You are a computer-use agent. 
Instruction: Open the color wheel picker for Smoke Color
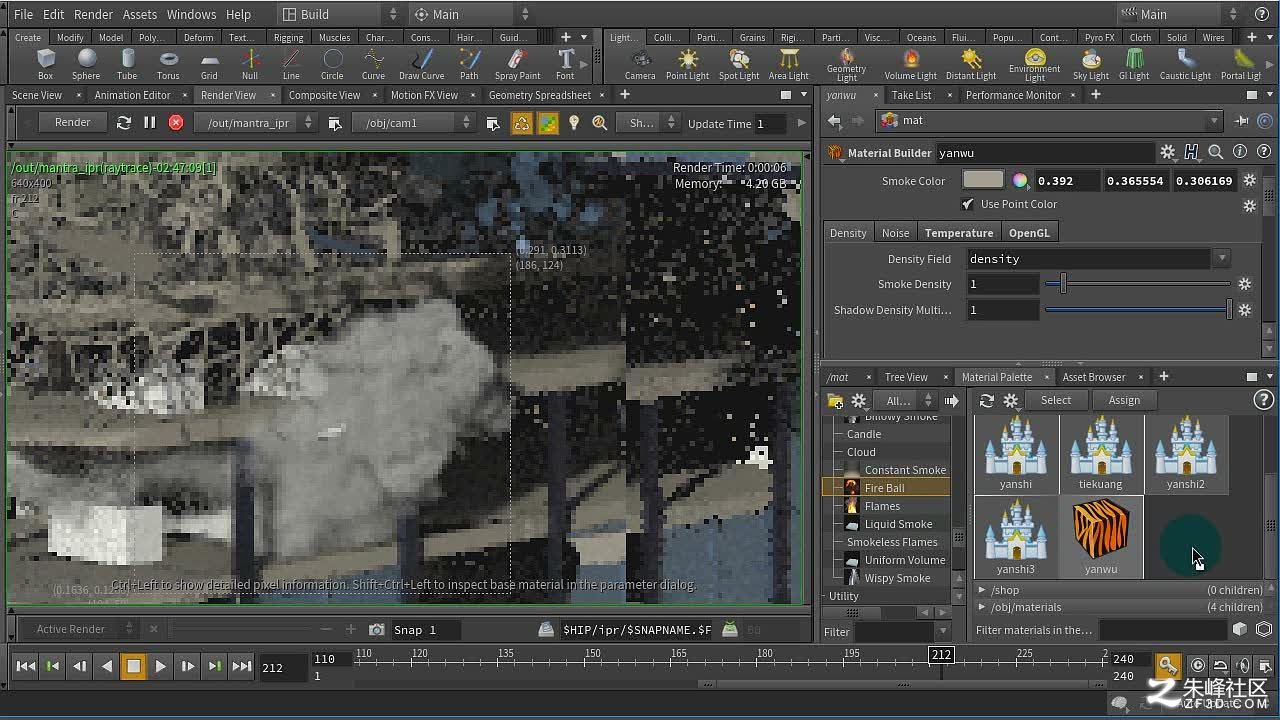(1020, 181)
